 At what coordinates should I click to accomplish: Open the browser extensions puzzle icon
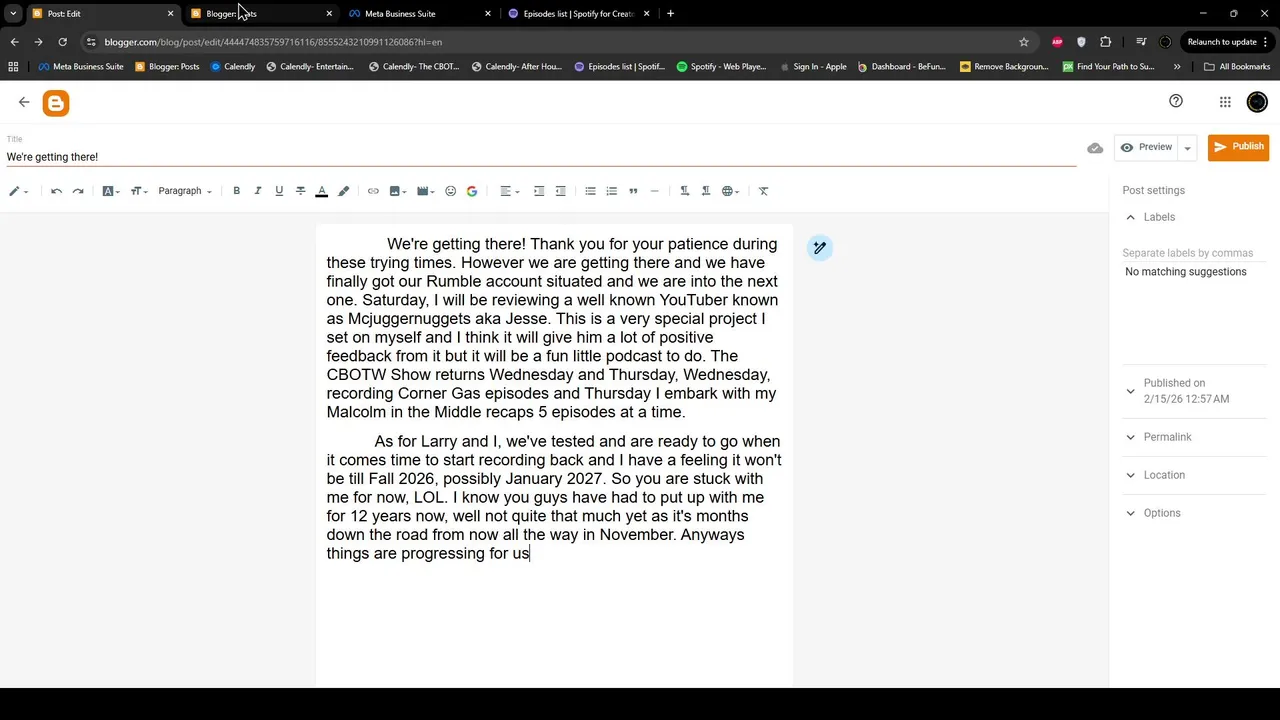tap(1105, 42)
